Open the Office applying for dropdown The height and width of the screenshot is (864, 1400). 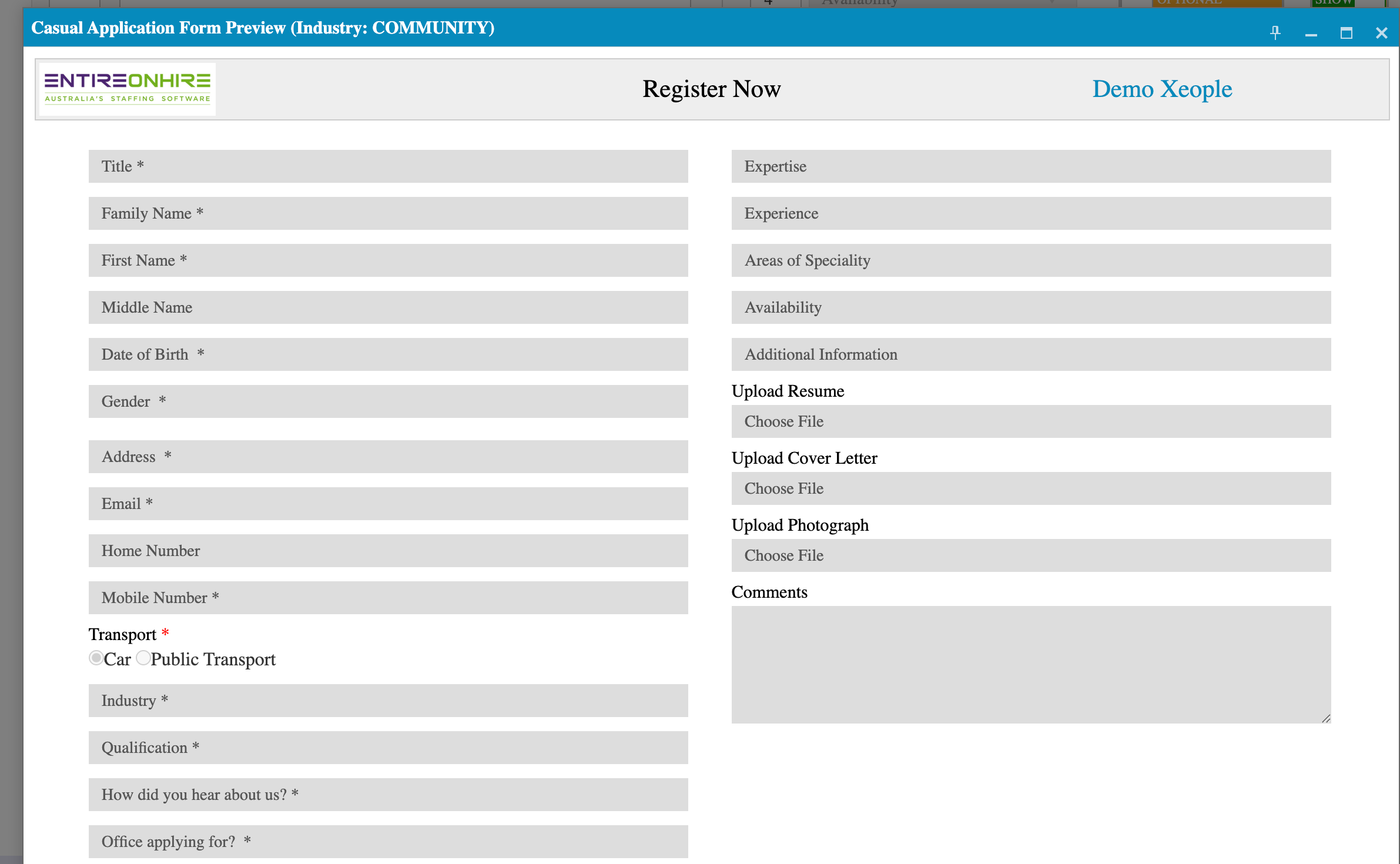[x=388, y=842]
